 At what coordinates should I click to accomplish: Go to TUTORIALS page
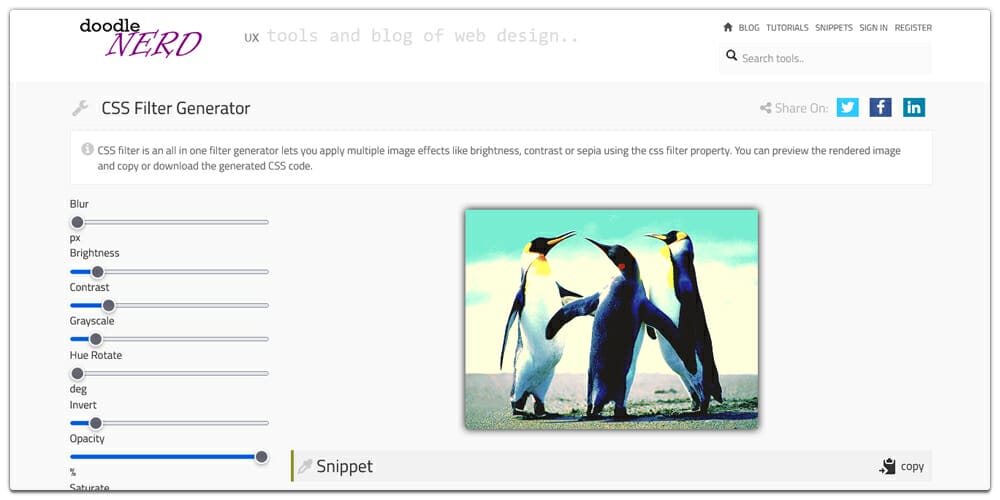tap(787, 28)
